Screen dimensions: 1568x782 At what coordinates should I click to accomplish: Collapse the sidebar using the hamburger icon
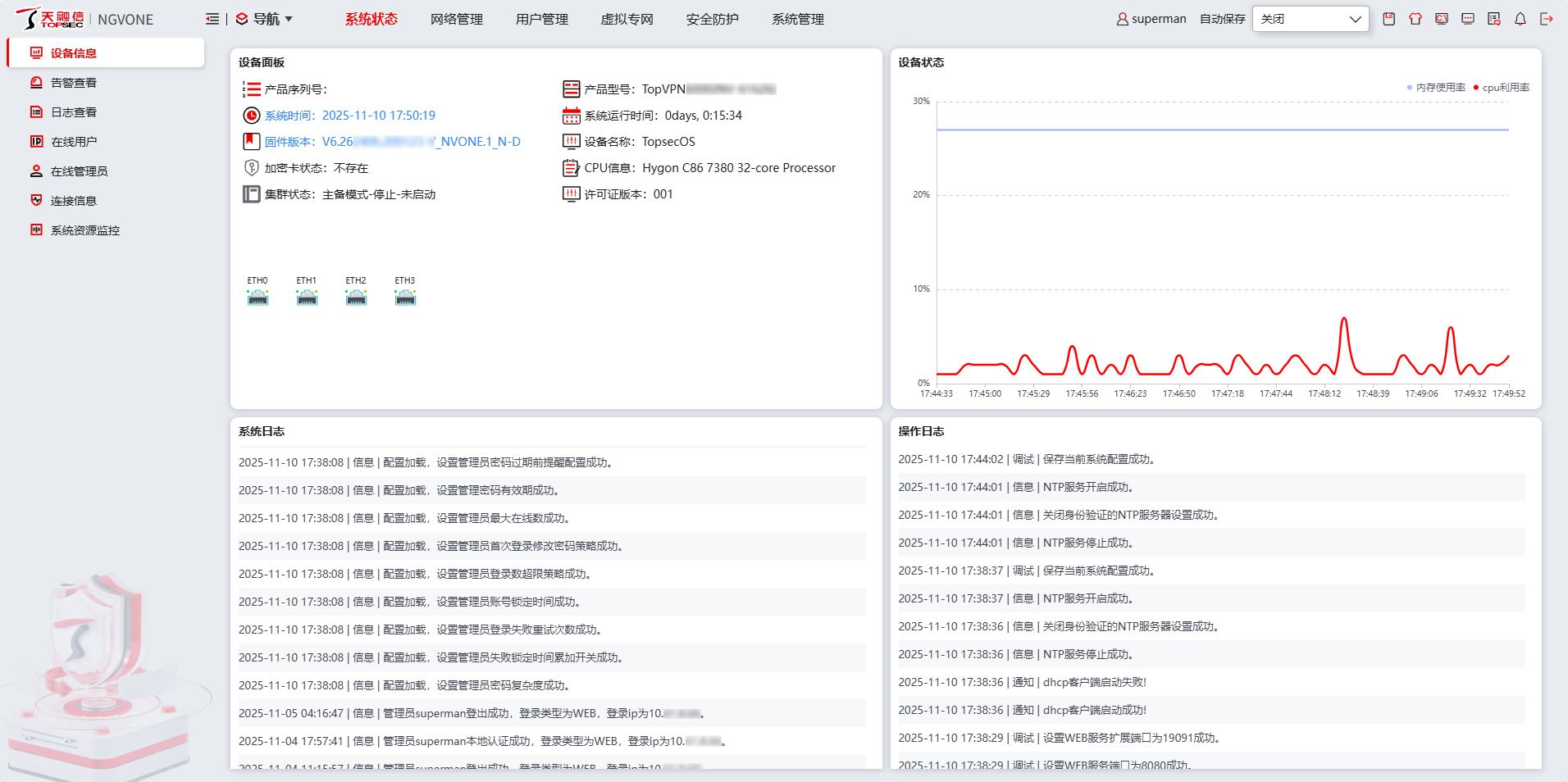tap(212, 19)
